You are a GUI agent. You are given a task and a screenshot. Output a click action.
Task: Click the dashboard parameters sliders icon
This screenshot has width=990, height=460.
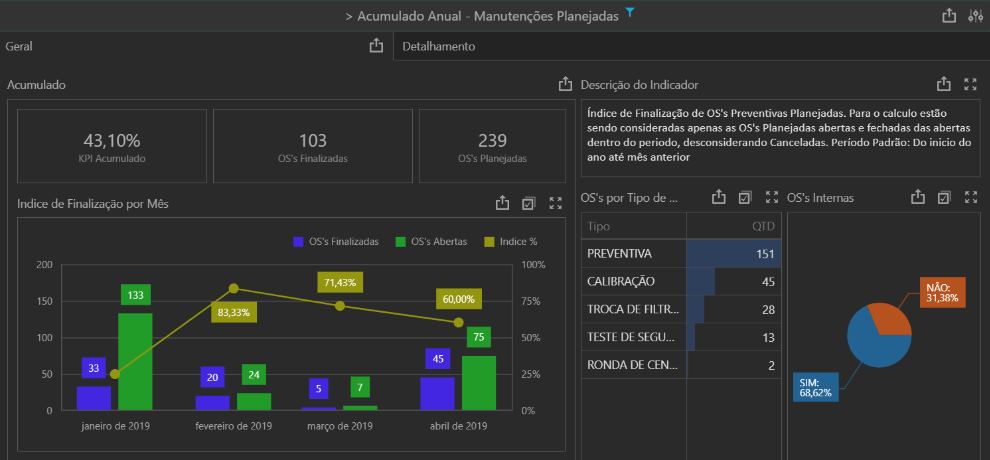[976, 16]
